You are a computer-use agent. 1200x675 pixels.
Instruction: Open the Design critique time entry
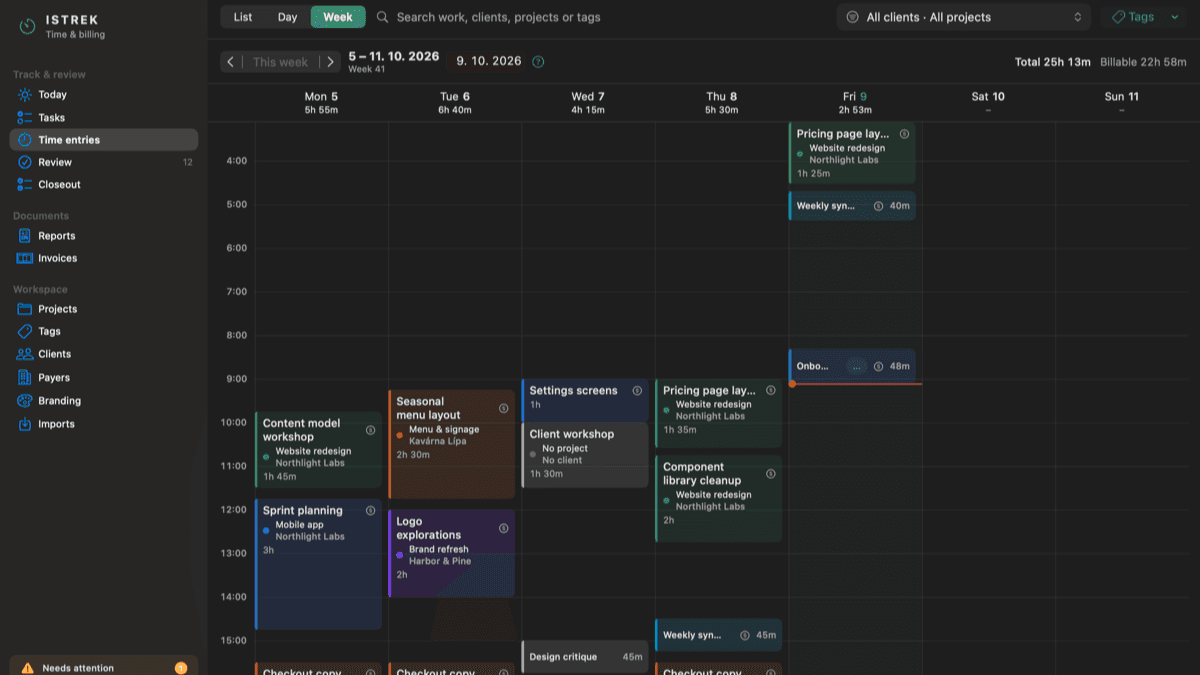(x=585, y=657)
